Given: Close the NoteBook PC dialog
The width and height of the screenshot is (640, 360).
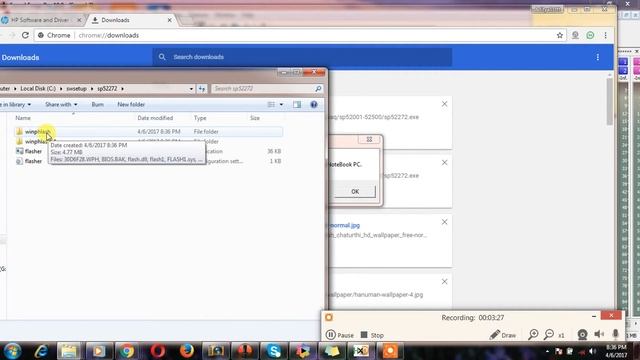Looking at the screenshot, I should coord(369,140).
